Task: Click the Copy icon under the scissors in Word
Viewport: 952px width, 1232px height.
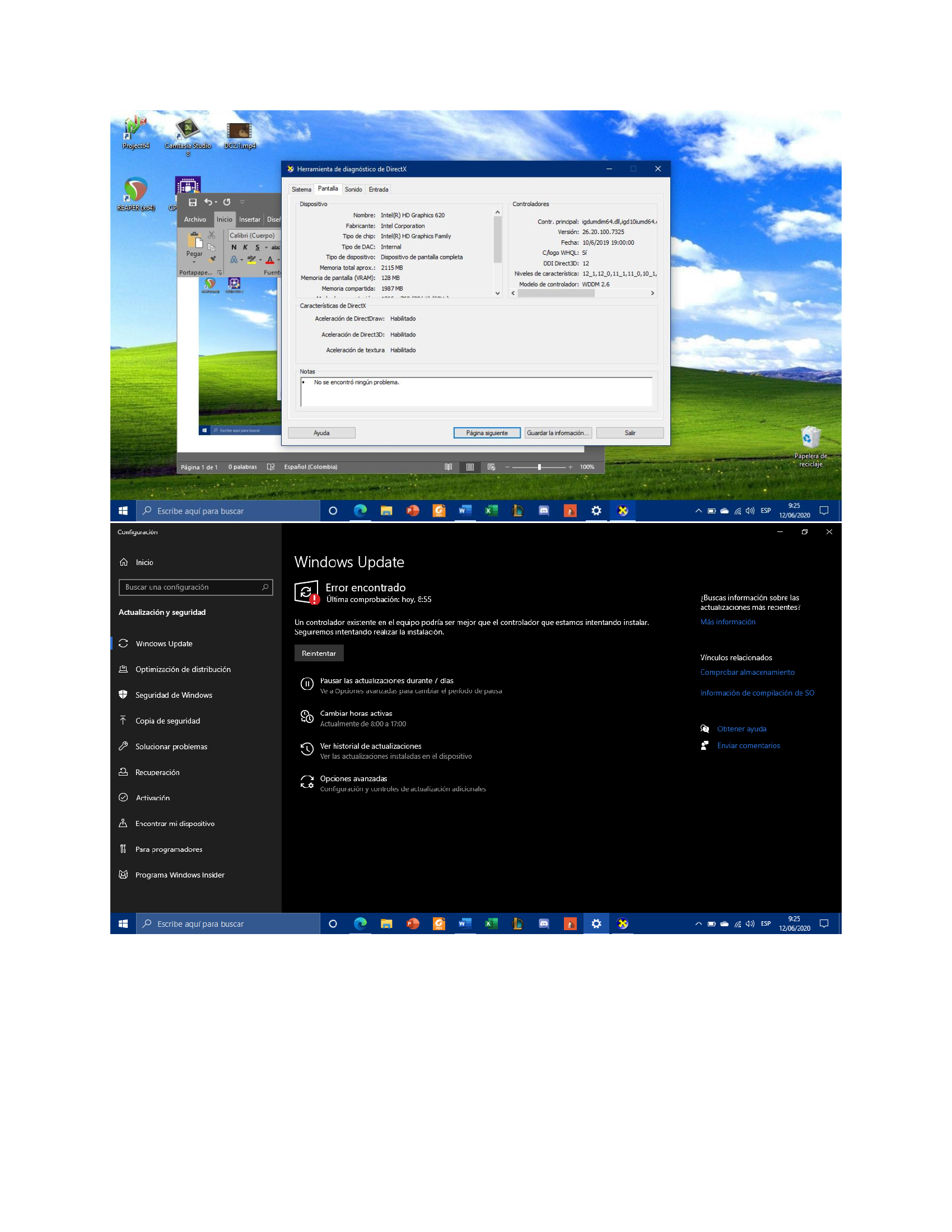Action: click(212, 247)
